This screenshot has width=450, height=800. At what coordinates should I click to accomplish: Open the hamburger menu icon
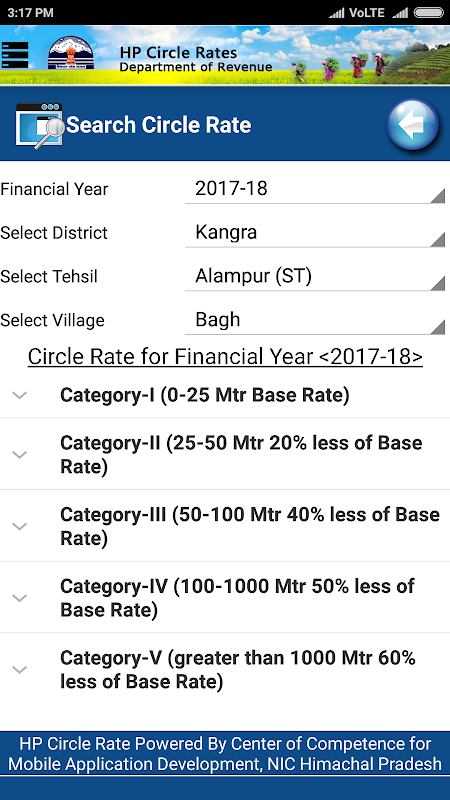[15, 55]
